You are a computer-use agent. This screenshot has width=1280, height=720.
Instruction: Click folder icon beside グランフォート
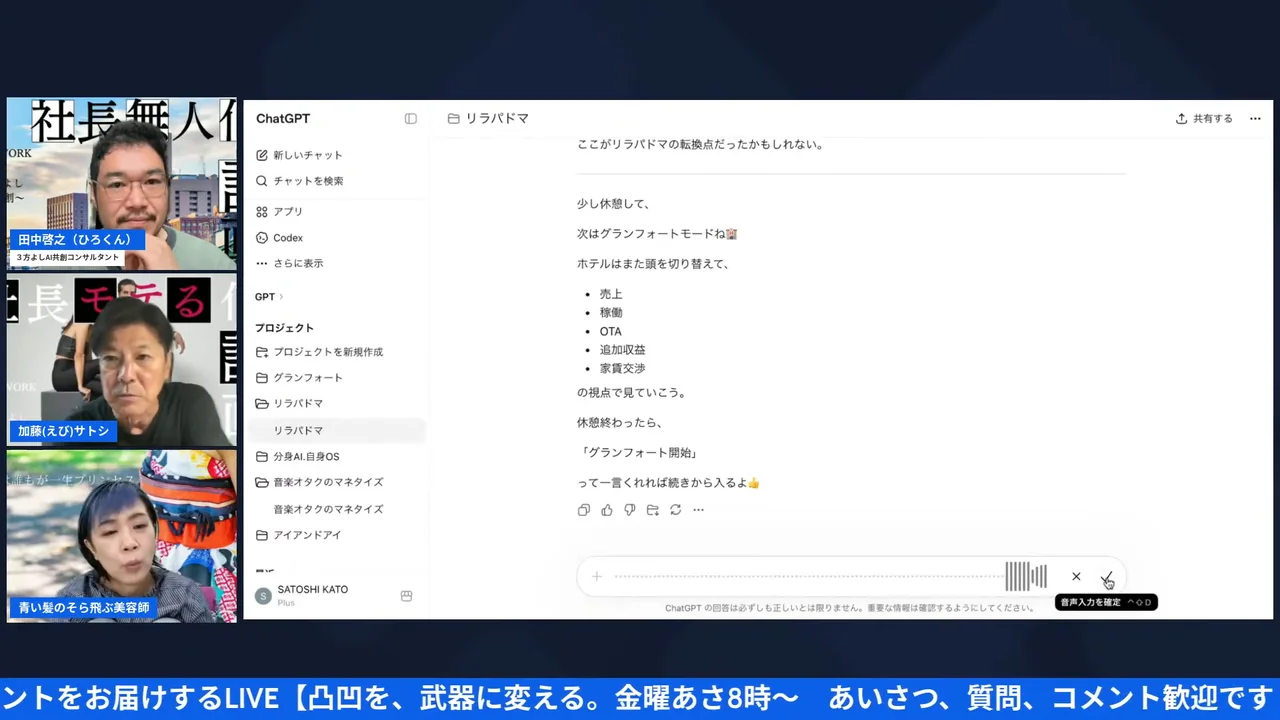pos(262,378)
